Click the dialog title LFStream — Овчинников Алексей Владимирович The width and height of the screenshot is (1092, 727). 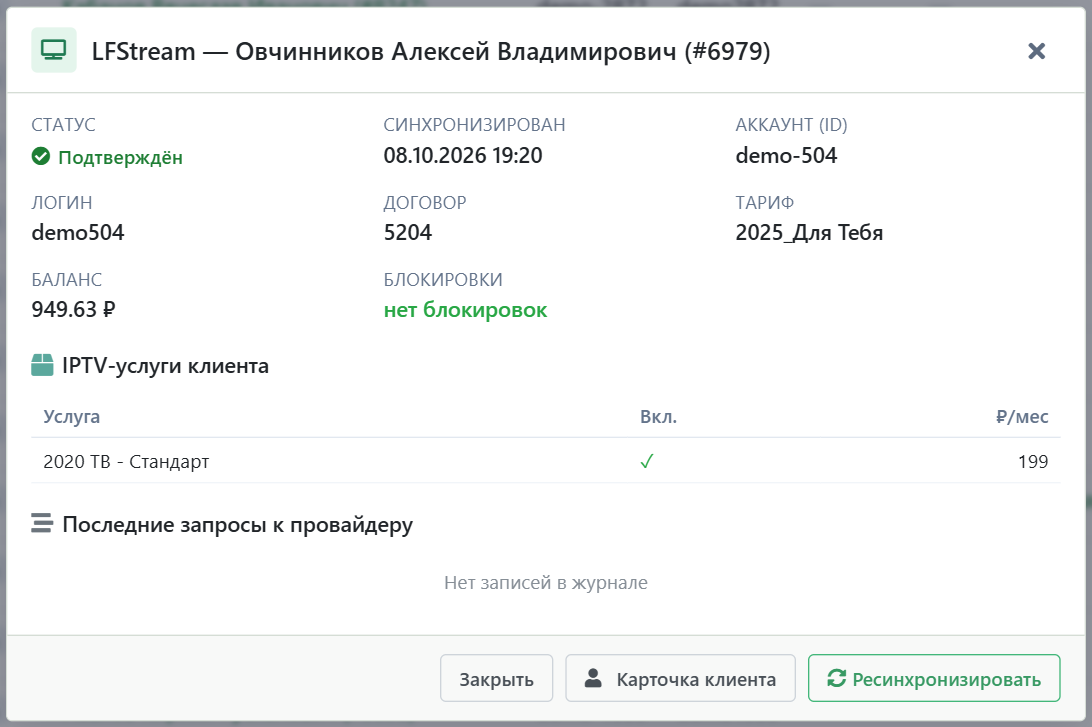[x=431, y=52]
